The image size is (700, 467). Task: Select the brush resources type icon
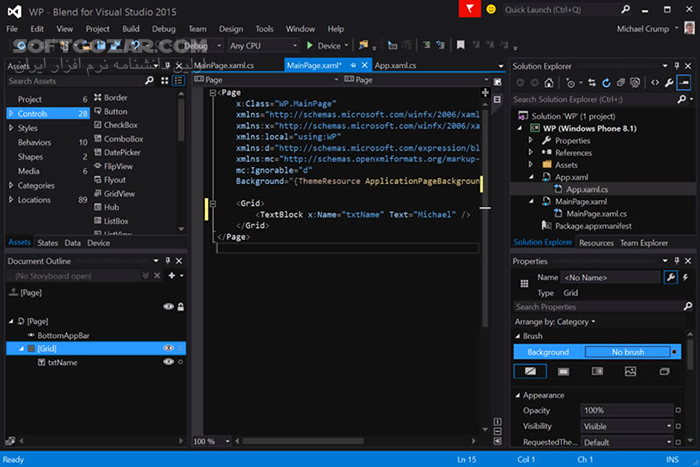pyautogui.click(x=664, y=371)
